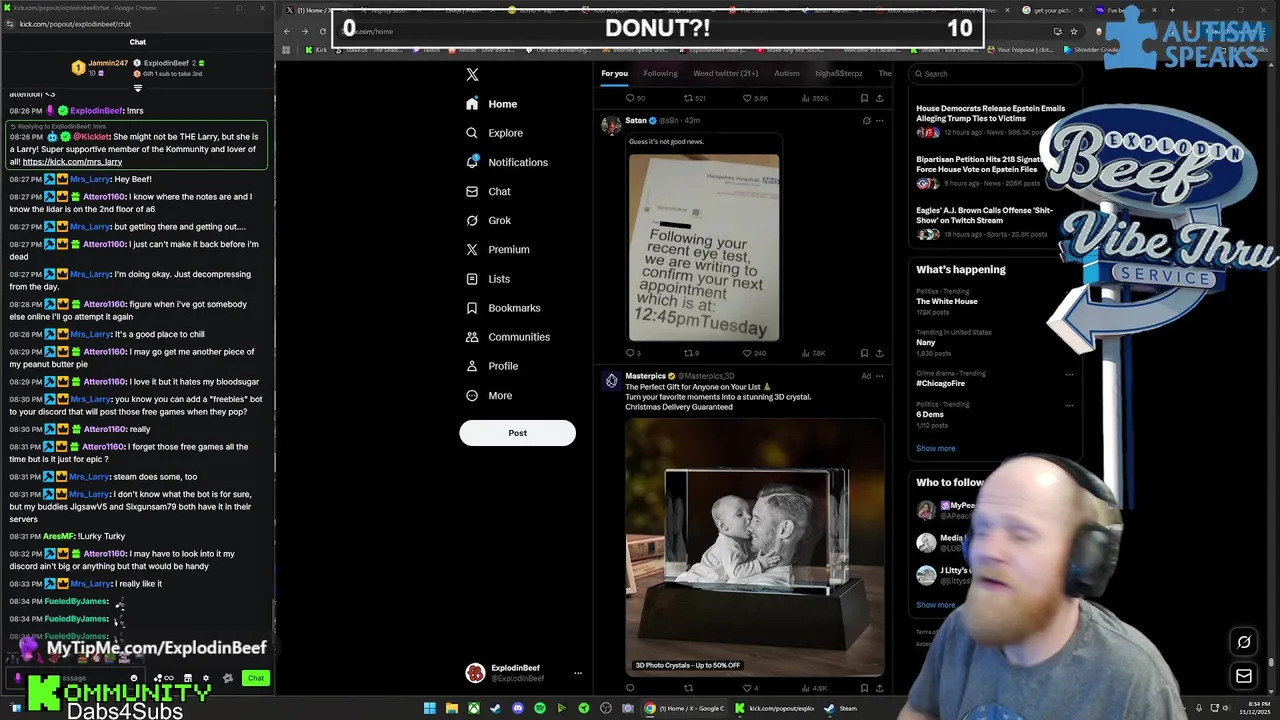The image size is (1280, 720).
Task: Expand the More menu in sidebar
Action: click(488, 395)
